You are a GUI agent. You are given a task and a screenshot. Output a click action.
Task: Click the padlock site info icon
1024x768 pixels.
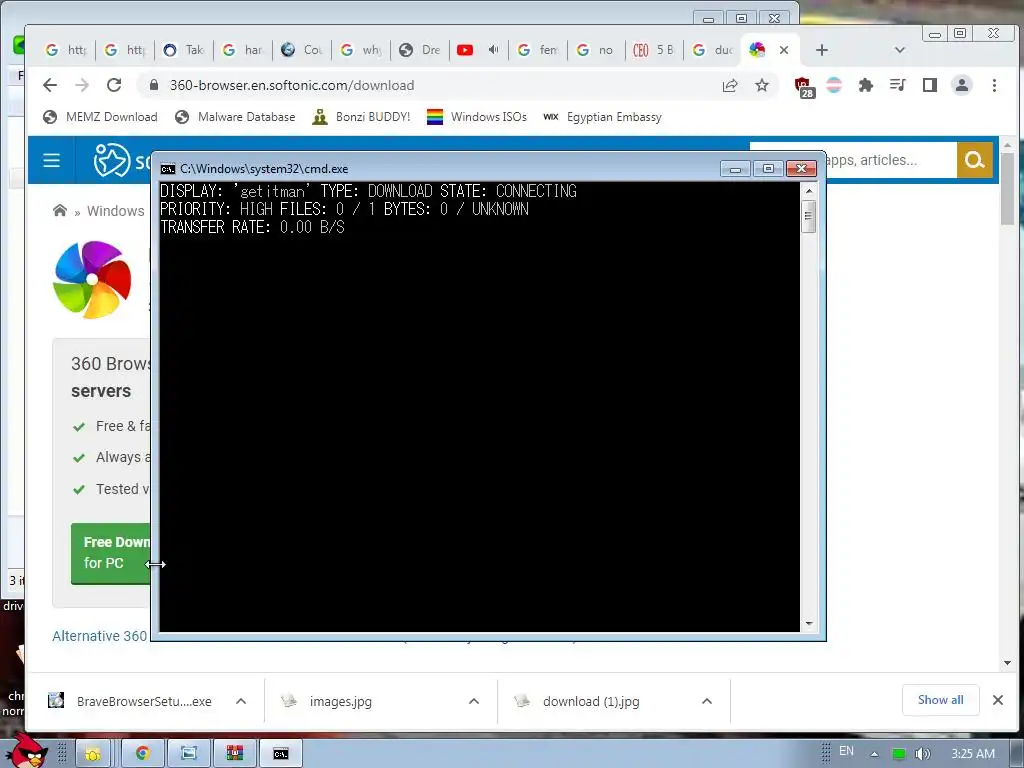point(154,85)
